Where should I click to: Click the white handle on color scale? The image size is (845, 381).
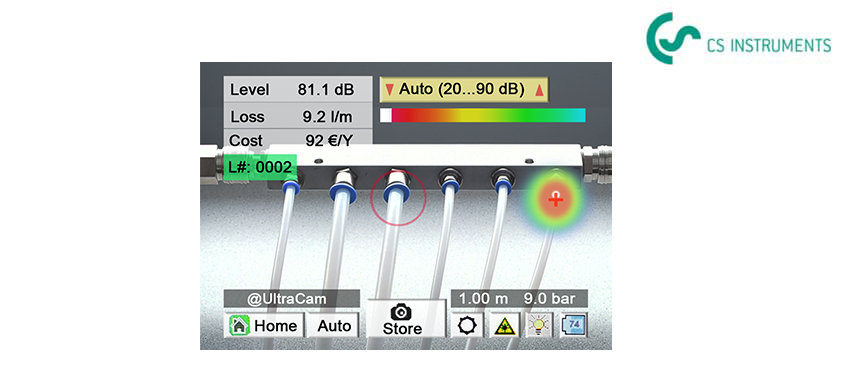(x=386, y=115)
